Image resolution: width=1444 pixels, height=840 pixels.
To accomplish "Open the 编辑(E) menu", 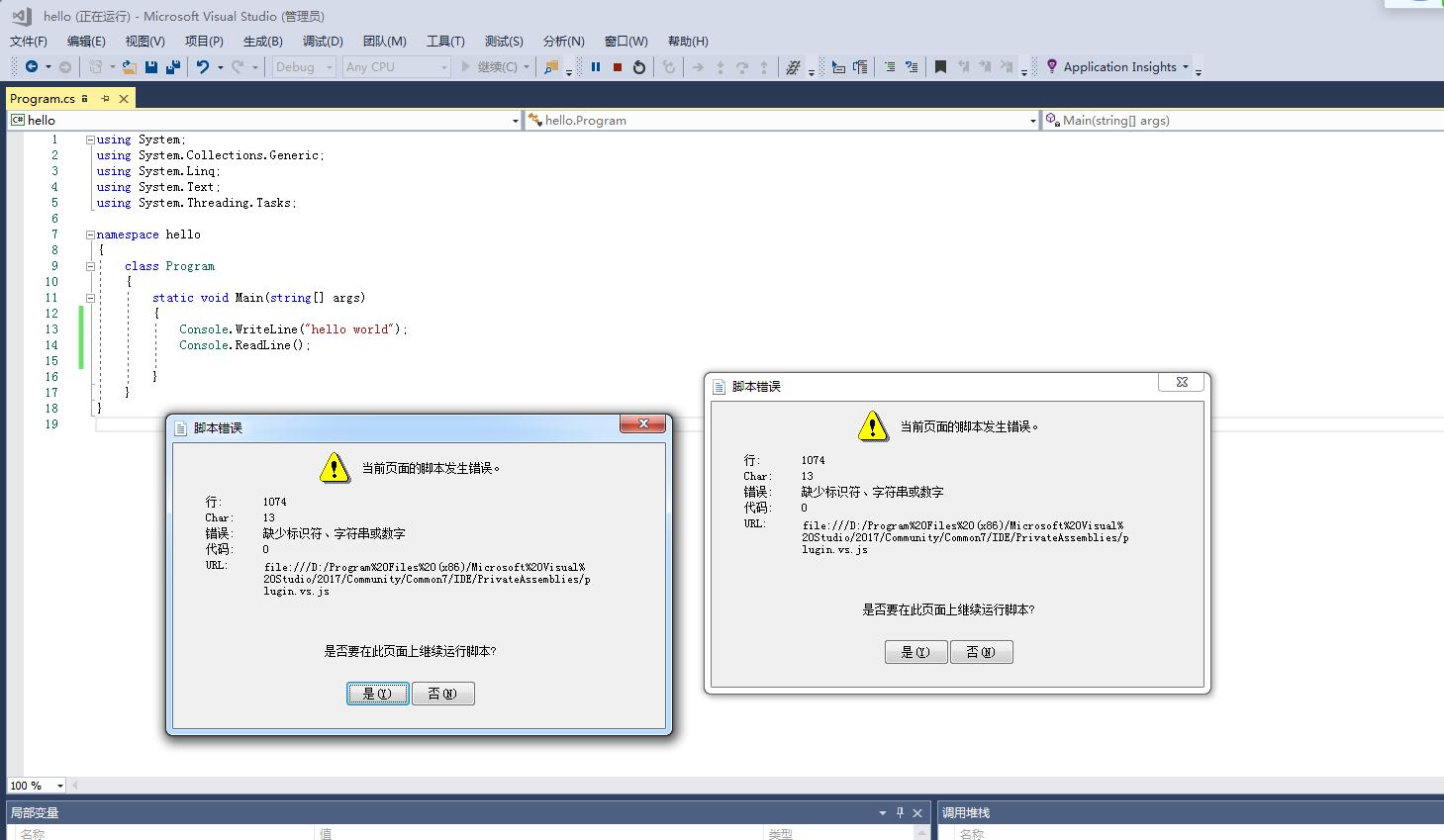I will coord(86,41).
